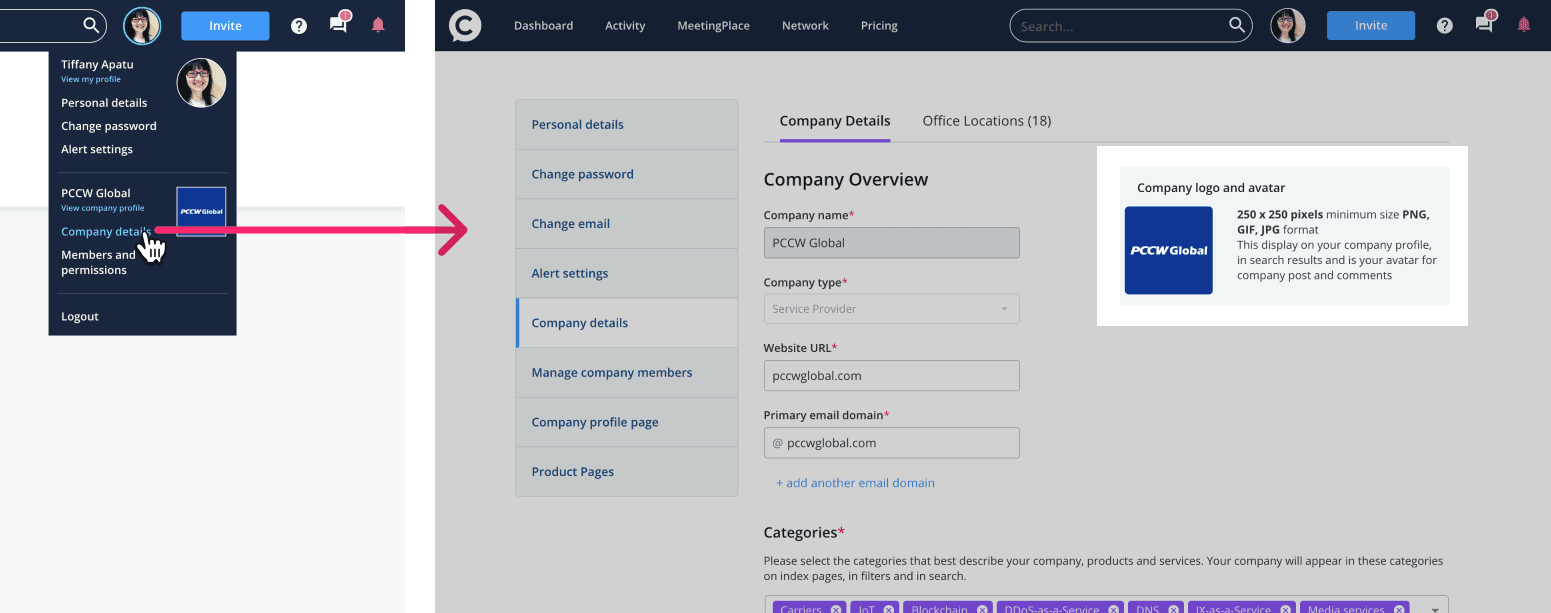Screen dimensions: 1551x613
Task: Open messages via the chat icon in the right header
Action: [x=1484, y=26]
